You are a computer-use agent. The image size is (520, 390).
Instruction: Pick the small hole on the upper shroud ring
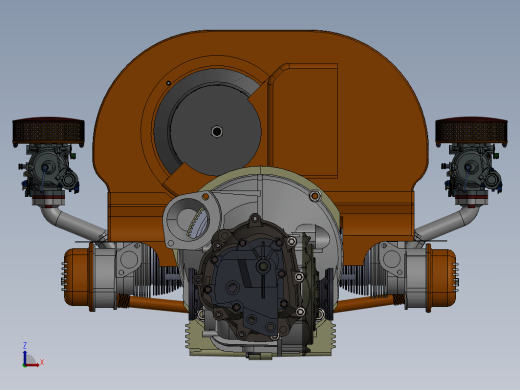coord(168,83)
